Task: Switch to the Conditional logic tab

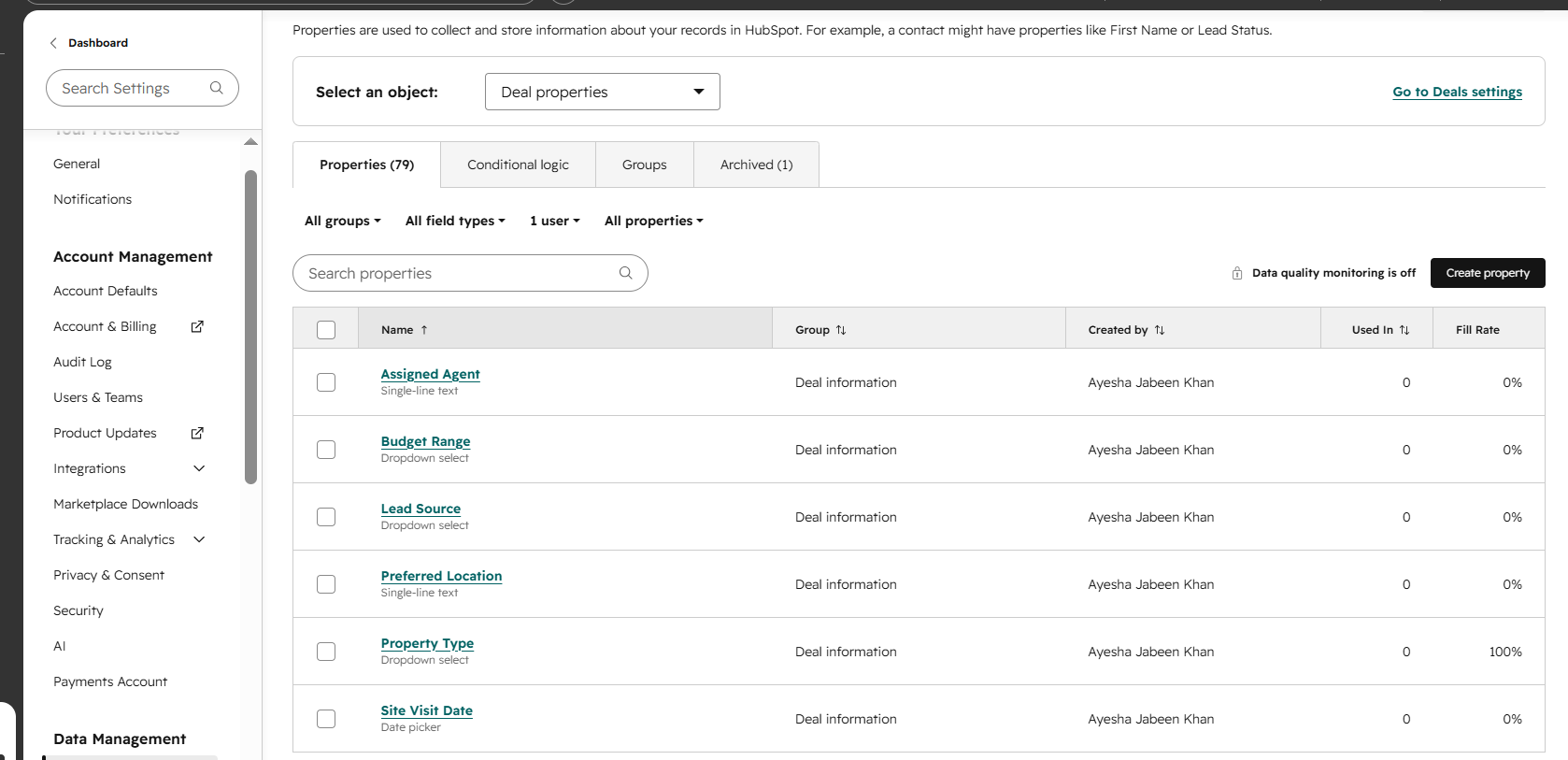Action: pyautogui.click(x=518, y=165)
